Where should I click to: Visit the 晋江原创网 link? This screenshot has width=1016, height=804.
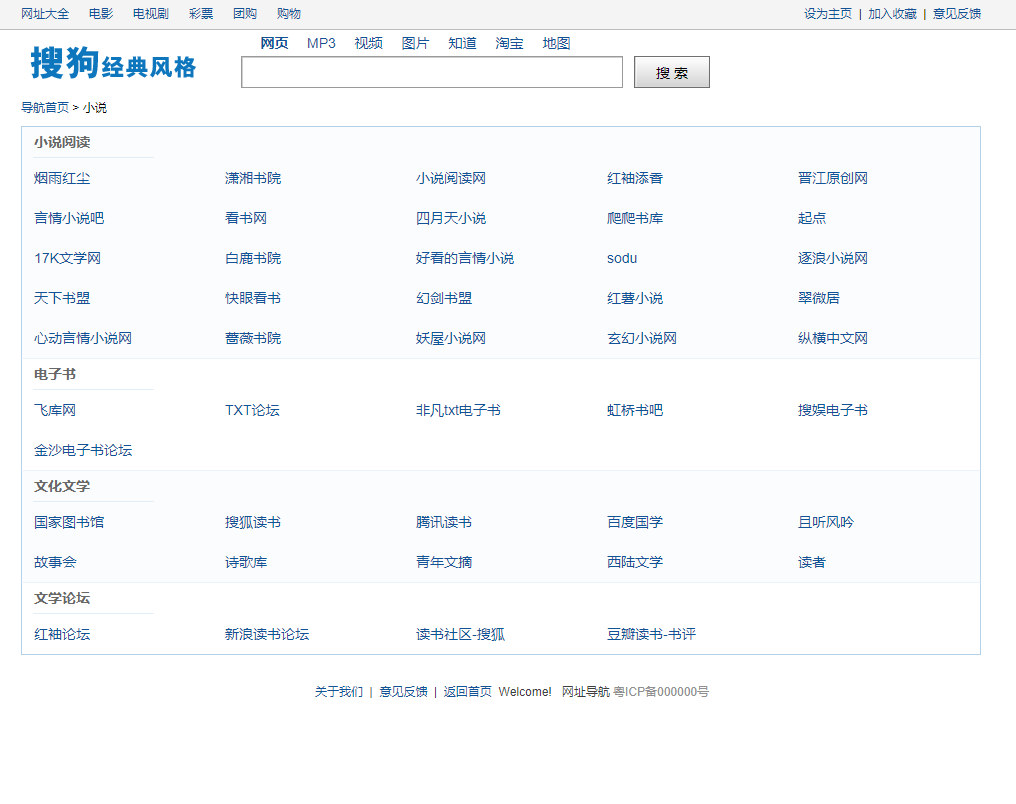pyautogui.click(x=833, y=178)
